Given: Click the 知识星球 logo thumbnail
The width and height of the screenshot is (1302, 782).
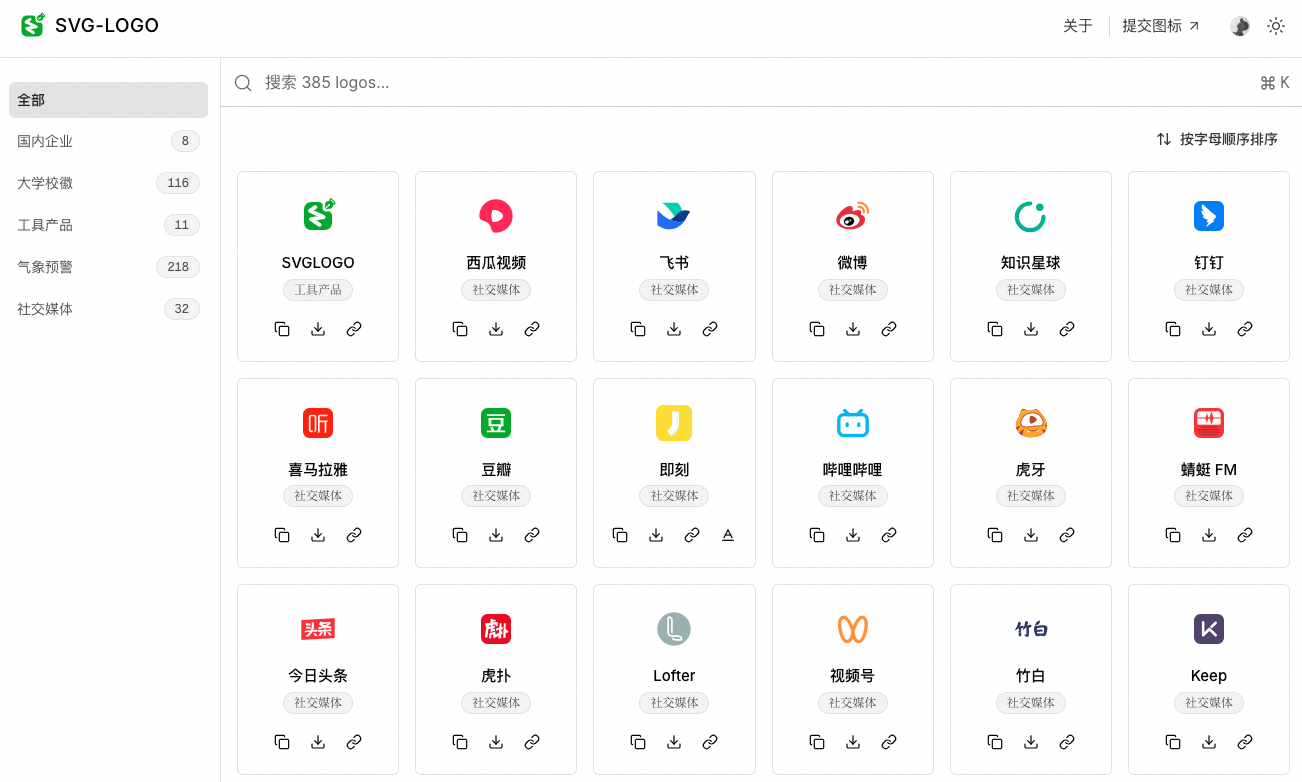Looking at the screenshot, I should tap(1031, 216).
